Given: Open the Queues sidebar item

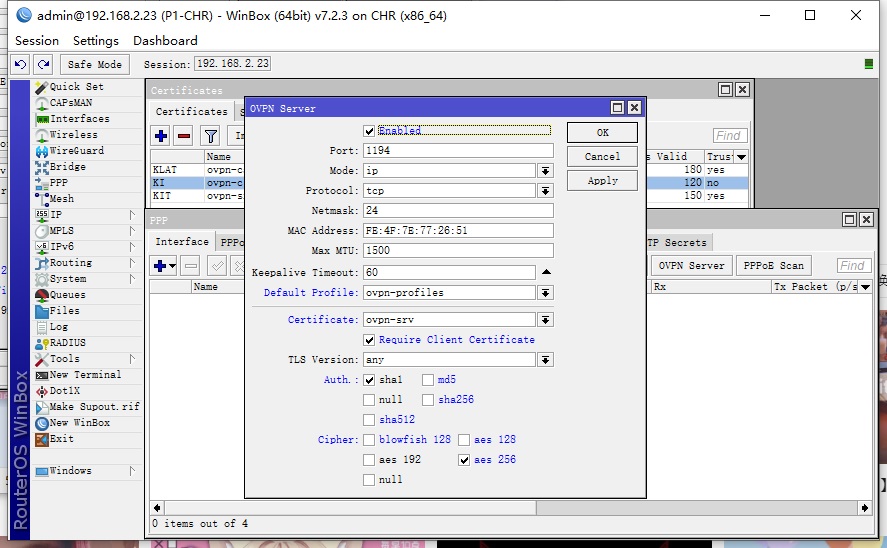Looking at the screenshot, I should coord(67,295).
